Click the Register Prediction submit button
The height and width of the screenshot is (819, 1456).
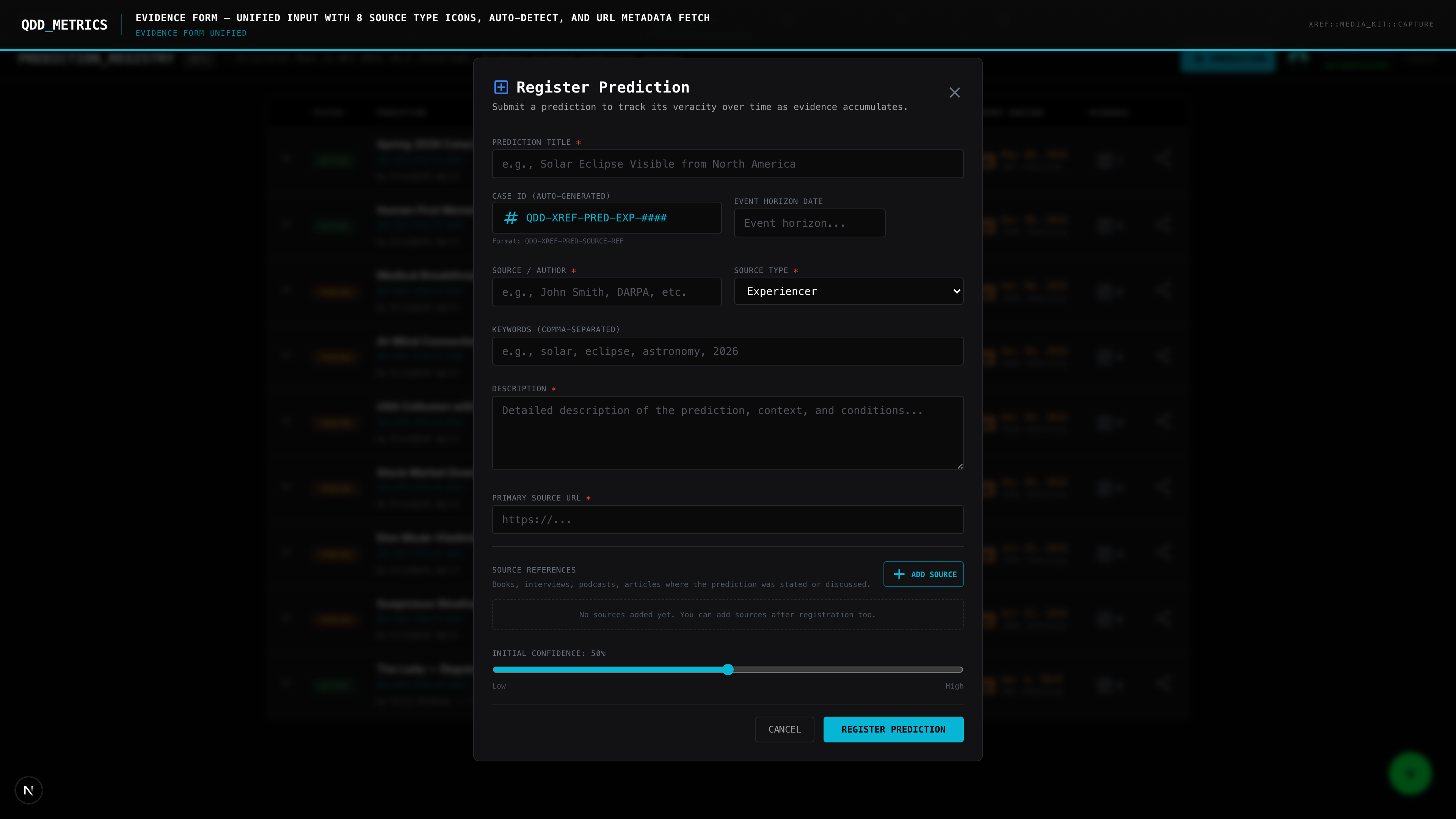pyautogui.click(x=893, y=729)
